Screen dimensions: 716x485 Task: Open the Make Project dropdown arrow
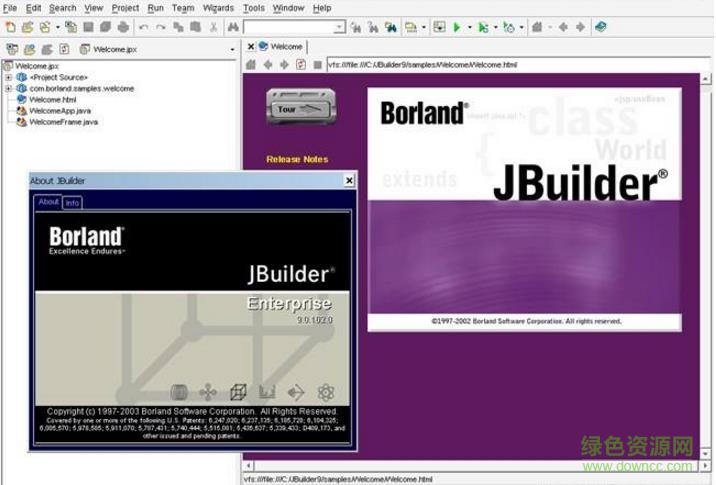(x=424, y=27)
